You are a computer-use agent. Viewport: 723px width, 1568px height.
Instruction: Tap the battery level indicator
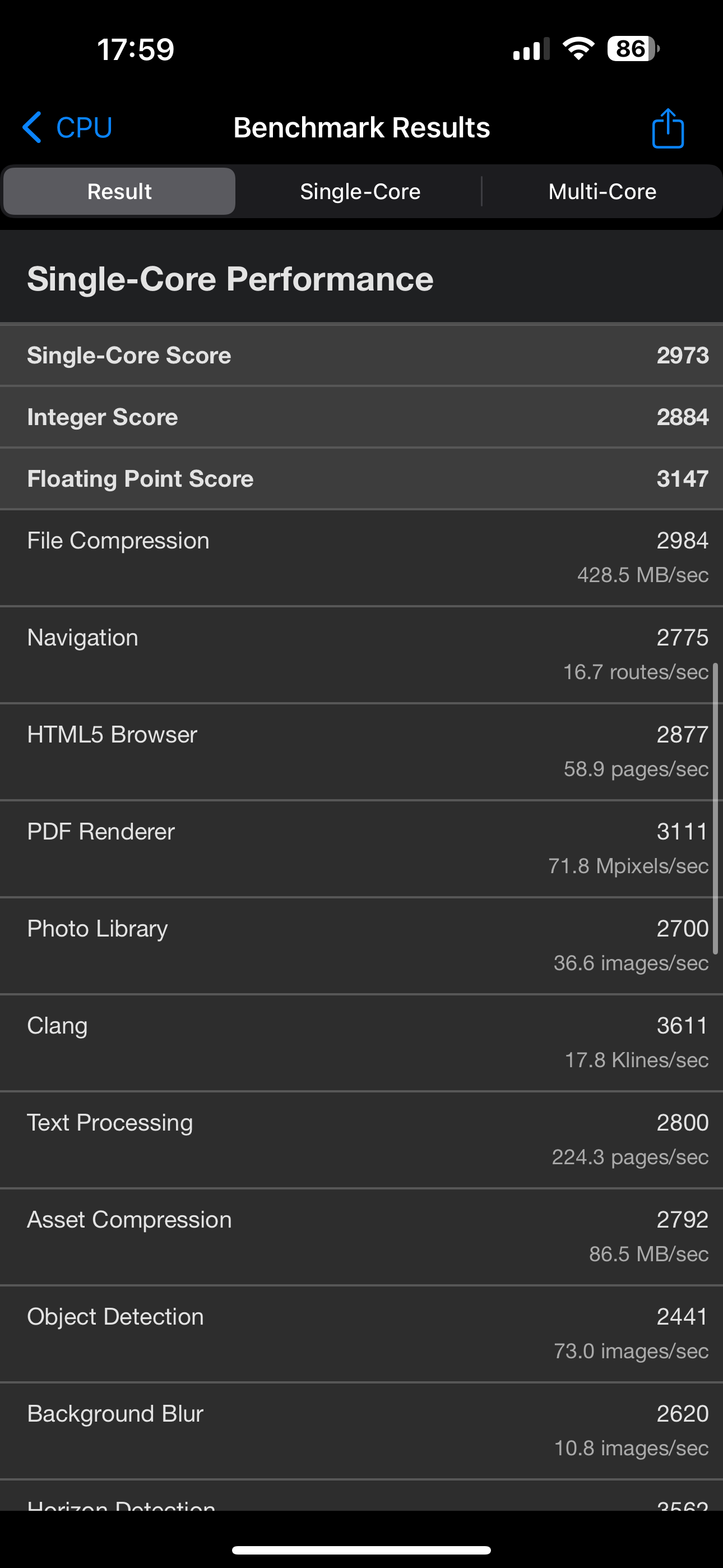pyautogui.click(x=632, y=49)
